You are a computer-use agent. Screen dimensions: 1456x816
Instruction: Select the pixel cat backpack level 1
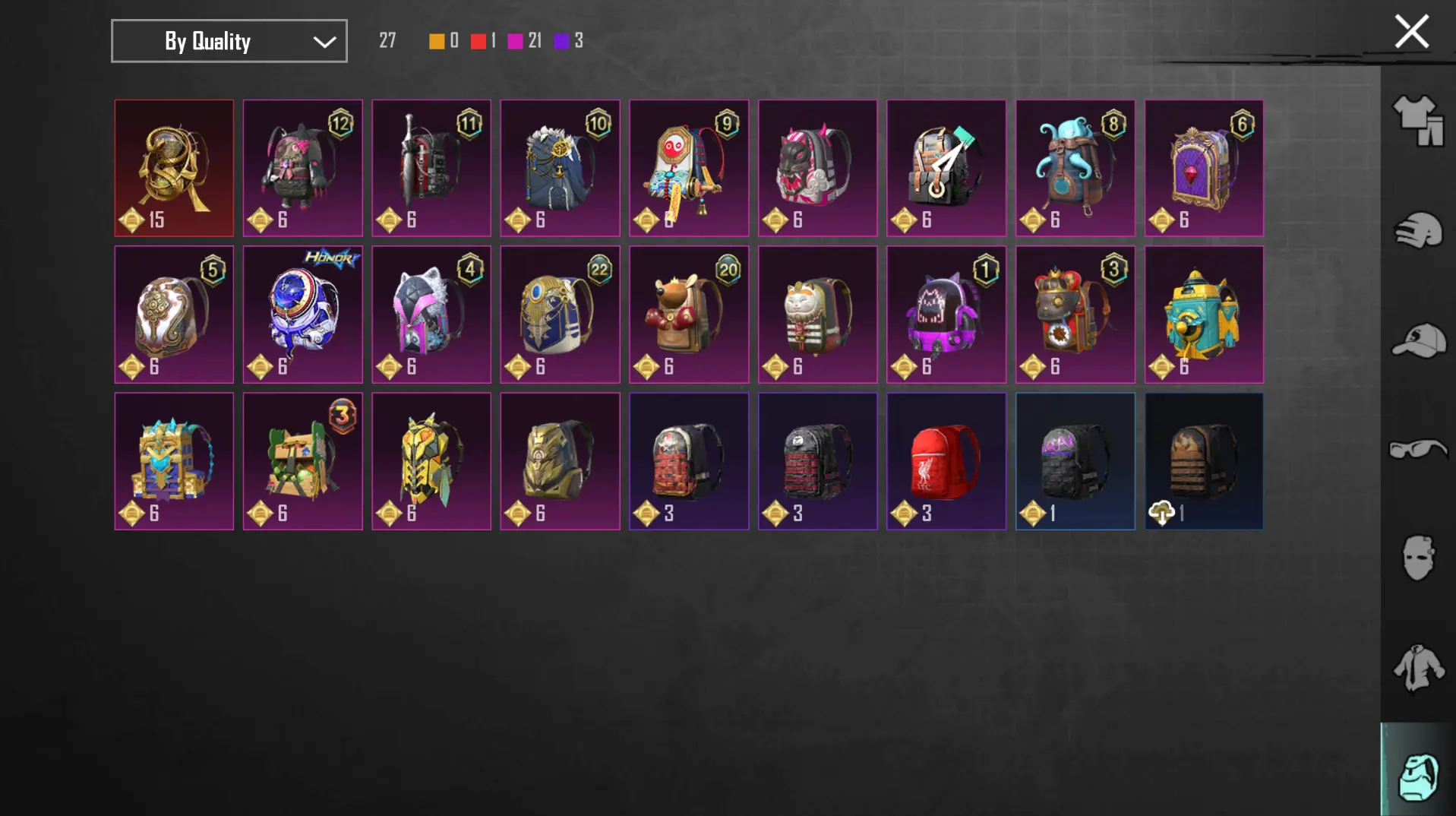point(946,315)
